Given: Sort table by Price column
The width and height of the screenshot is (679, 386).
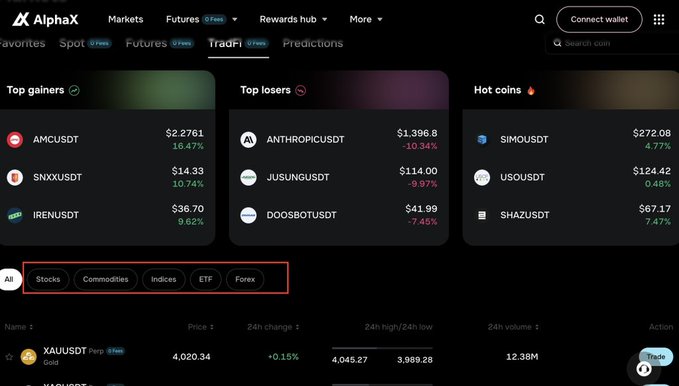Looking at the screenshot, I should pyautogui.click(x=200, y=327).
